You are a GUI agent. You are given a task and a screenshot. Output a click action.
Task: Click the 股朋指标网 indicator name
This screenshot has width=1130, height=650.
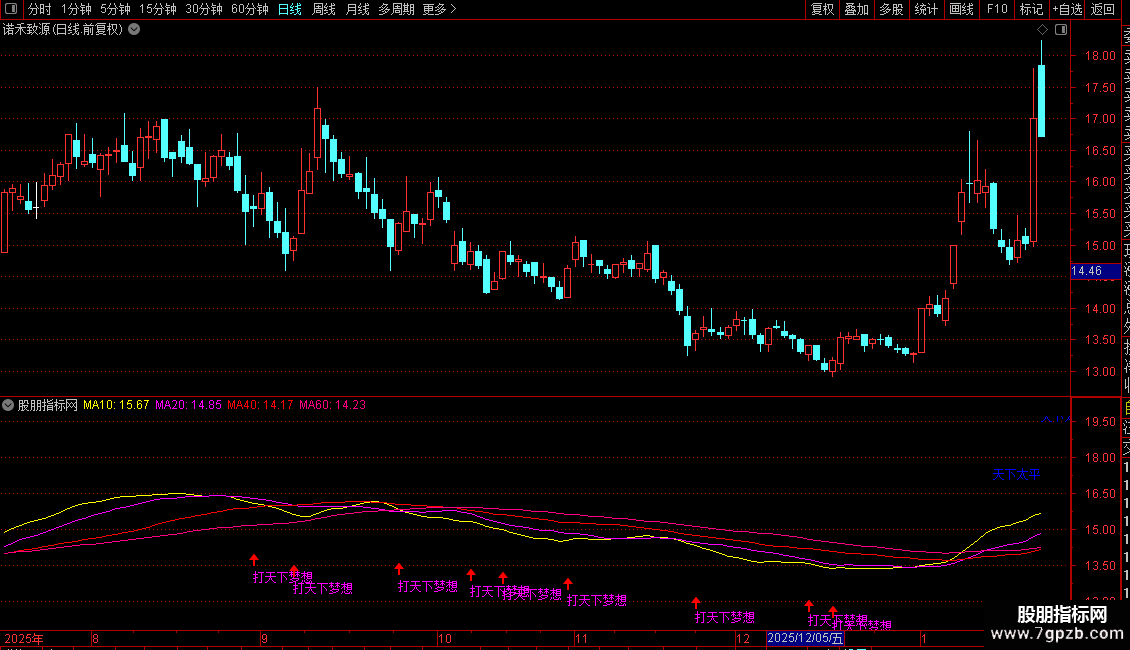click(x=48, y=405)
